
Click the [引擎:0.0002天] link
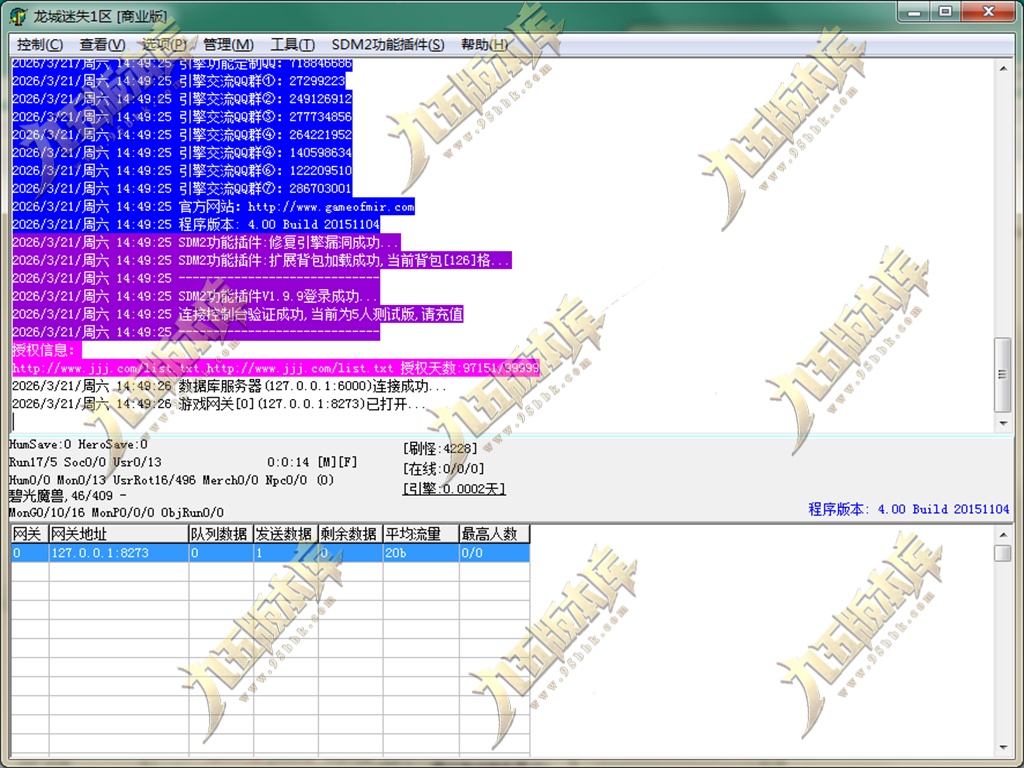tap(454, 488)
